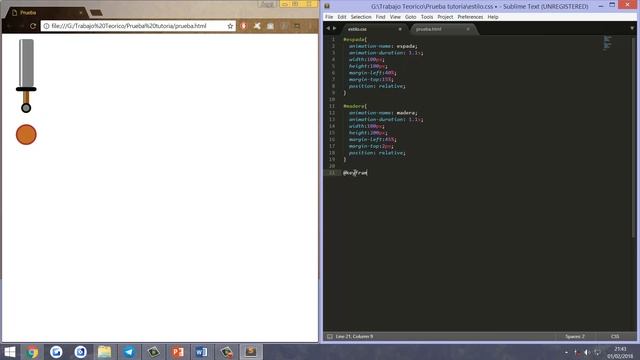Click the 'animation-name: espada;' line
The width and height of the screenshot is (640, 360).
(383, 46)
